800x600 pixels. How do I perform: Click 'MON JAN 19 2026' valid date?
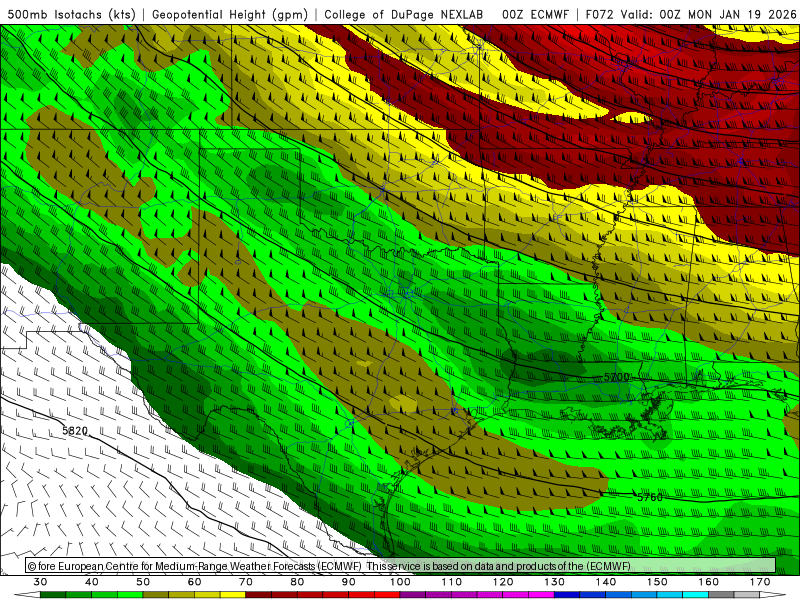pyautogui.click(x=742, y=14)
